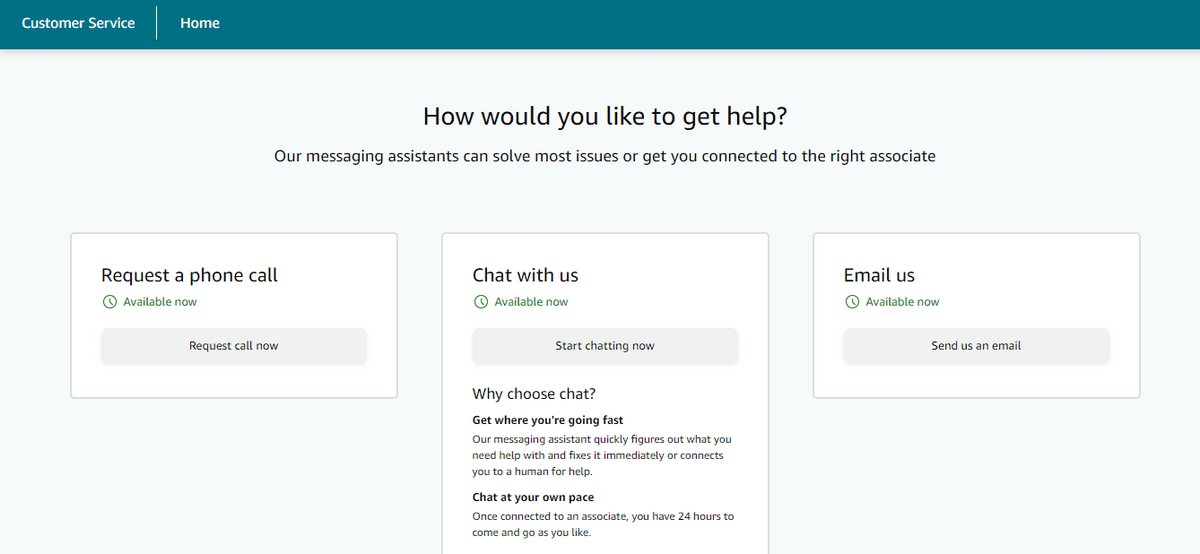This screenshot has width=1200, height=554.
Task: Click 'Available now' text under Email us
Action: [x=902, y=302]
